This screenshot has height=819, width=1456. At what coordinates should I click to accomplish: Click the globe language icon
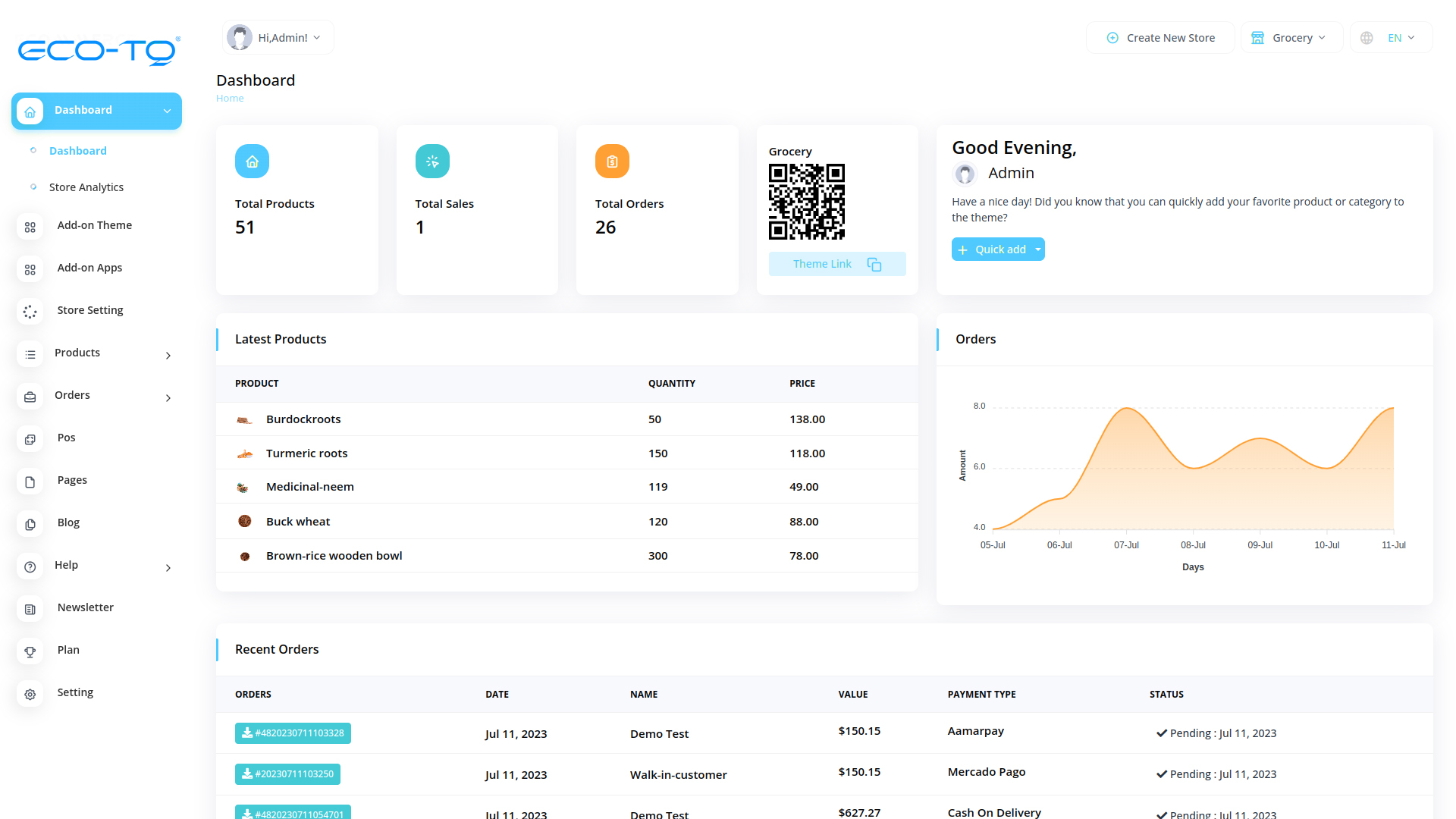pyautogui.click(x=1367, y=38)
